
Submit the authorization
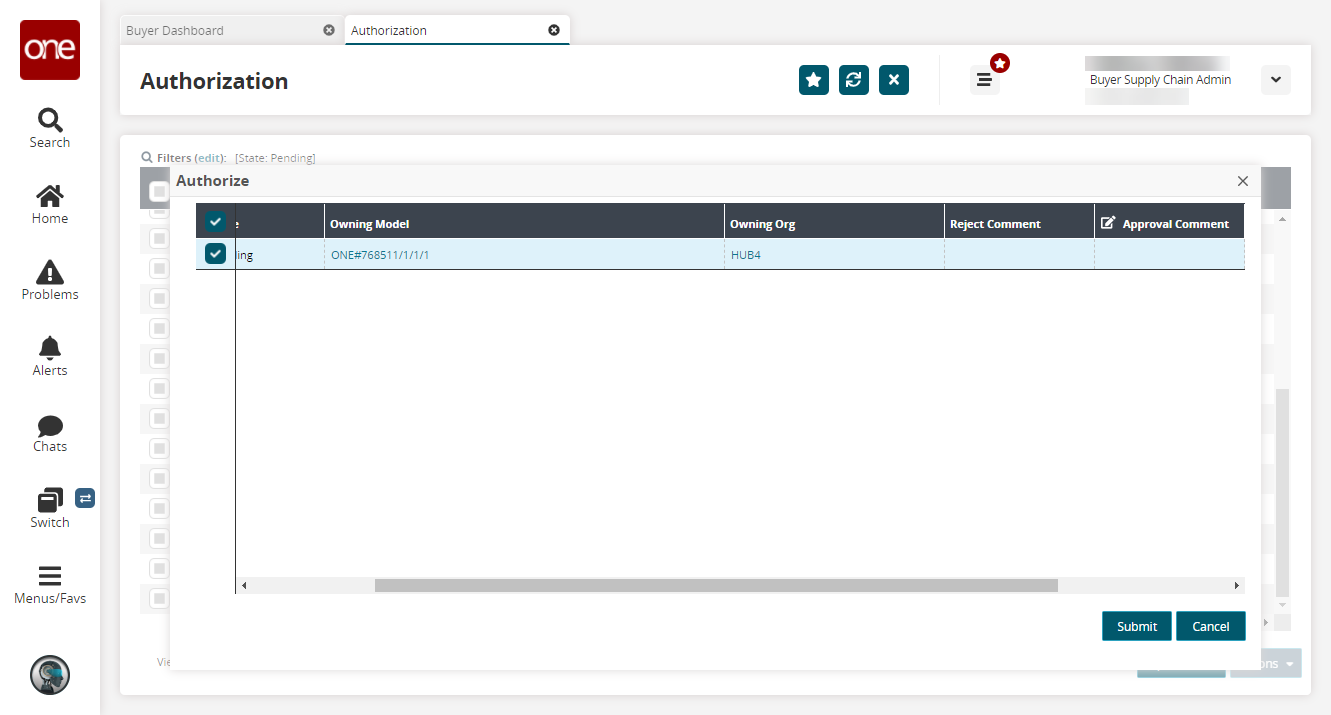[x=1137, y=626]
